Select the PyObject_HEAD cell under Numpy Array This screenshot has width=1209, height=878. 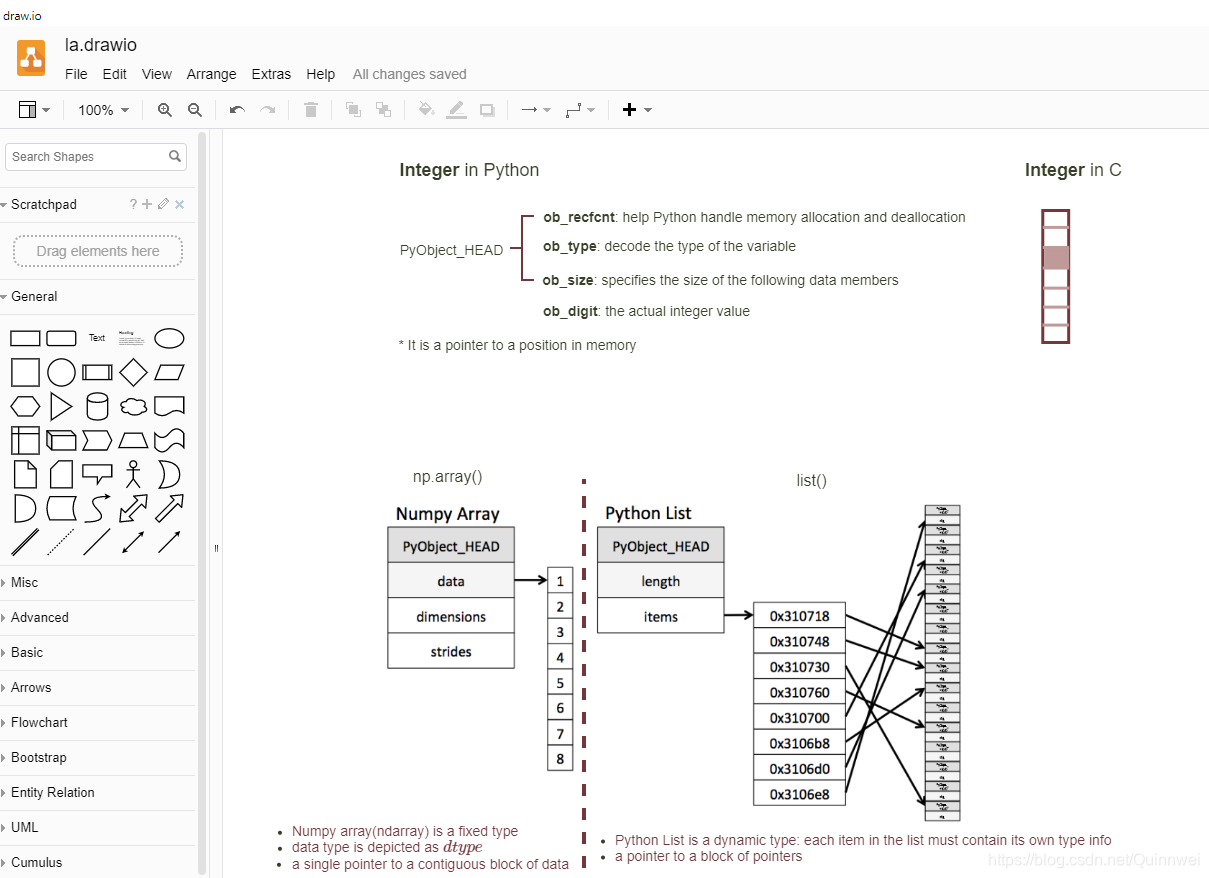coord(451,546)
